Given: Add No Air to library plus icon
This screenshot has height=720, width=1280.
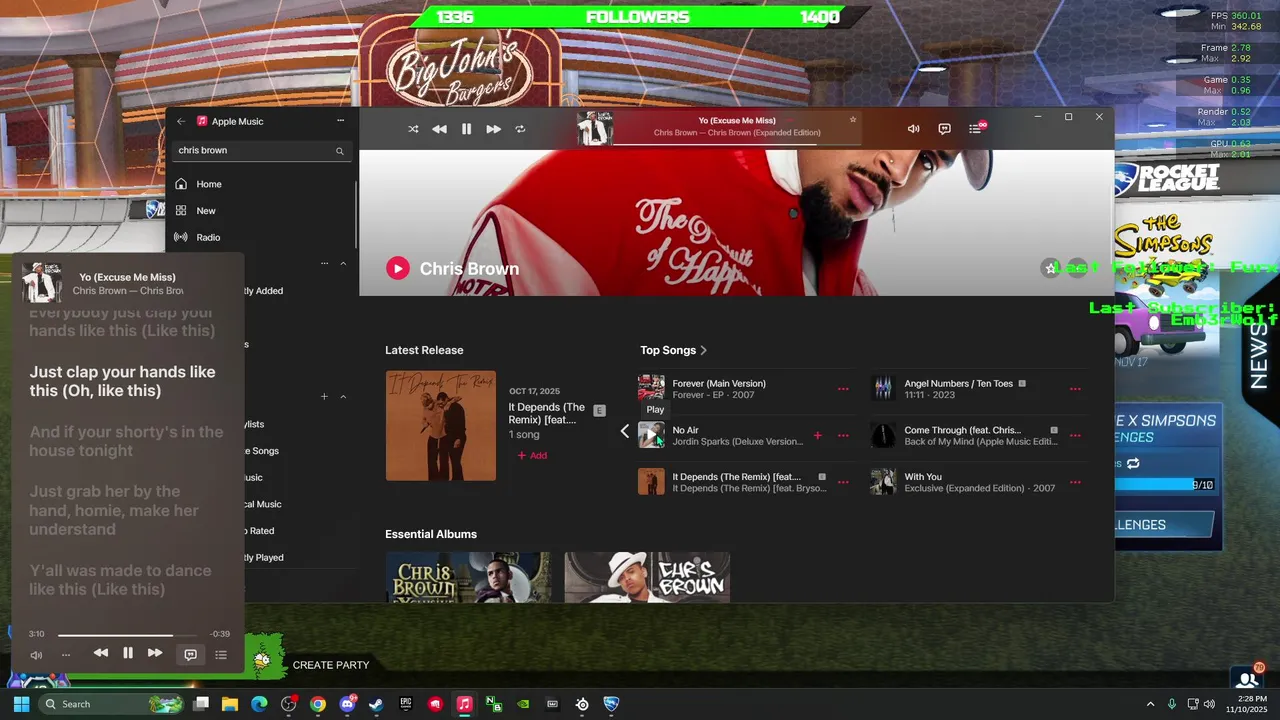Looking at the screenshot, I should [x=817, y=436].
